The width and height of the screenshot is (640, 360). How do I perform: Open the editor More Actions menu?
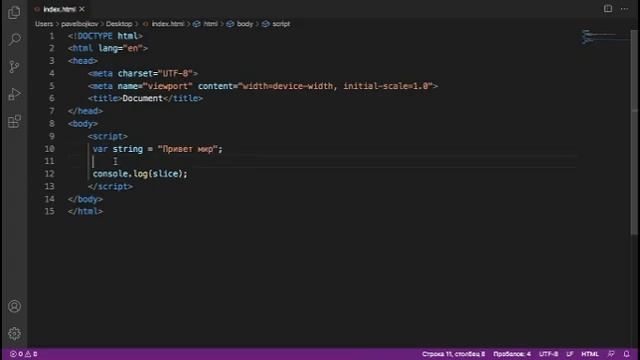tap(624, 9)
